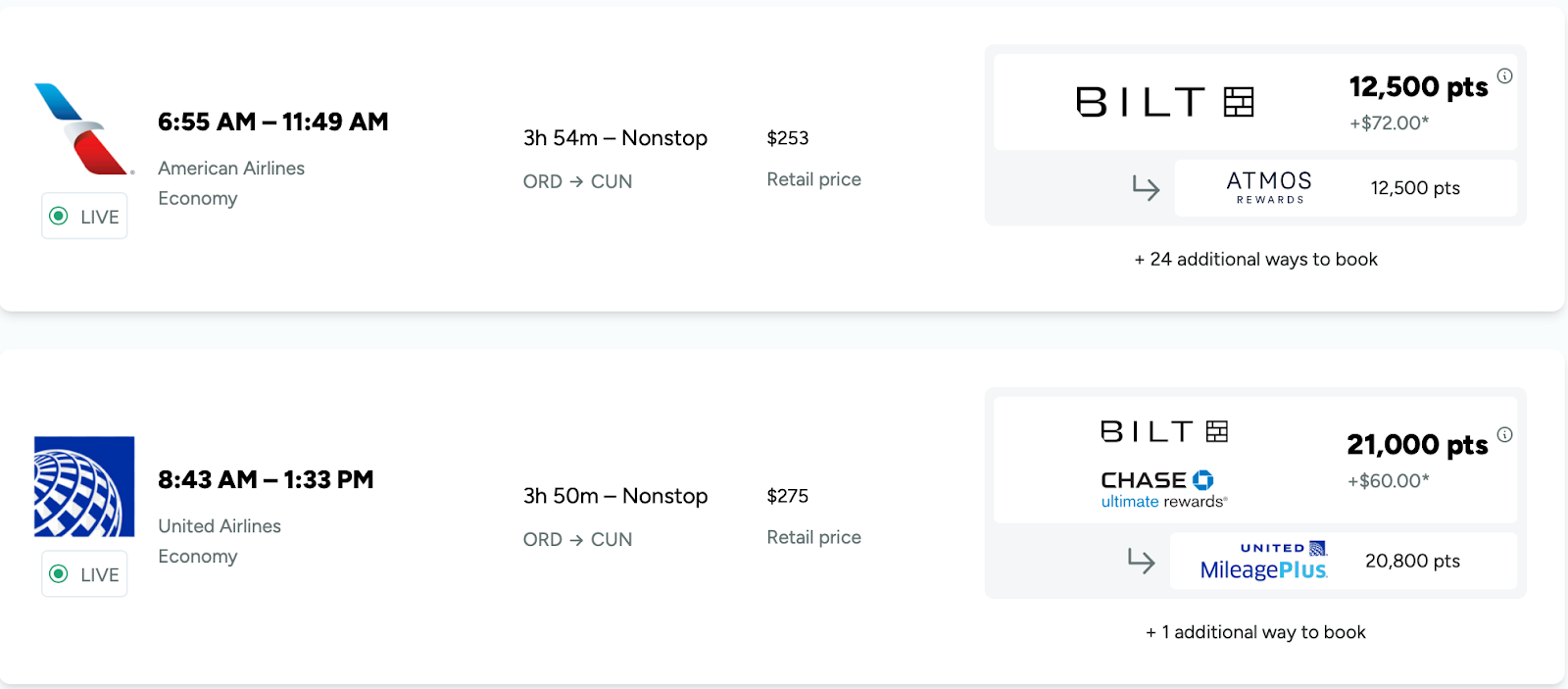The width and height of the screenshot is (1568, 689).
Task: Toggle LIVE indicator on United Airlines flight
Action: (84, 574)
